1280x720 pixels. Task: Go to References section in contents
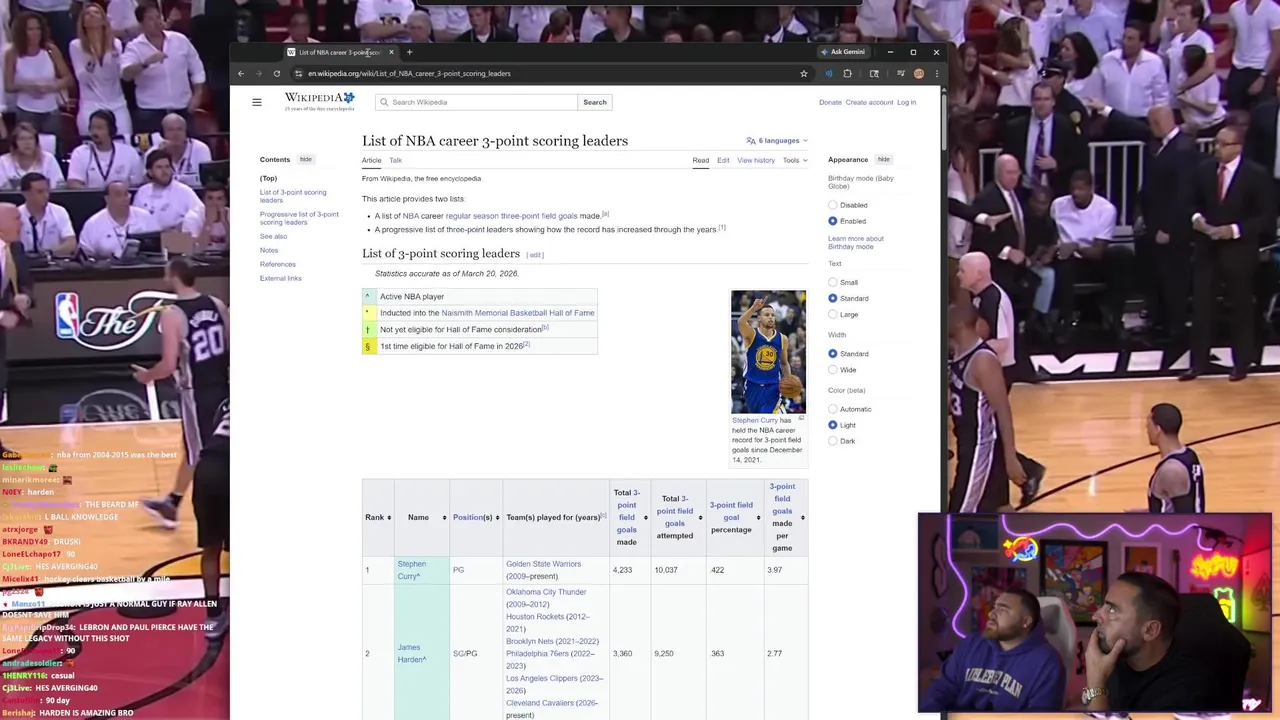[x=278, y=264]
